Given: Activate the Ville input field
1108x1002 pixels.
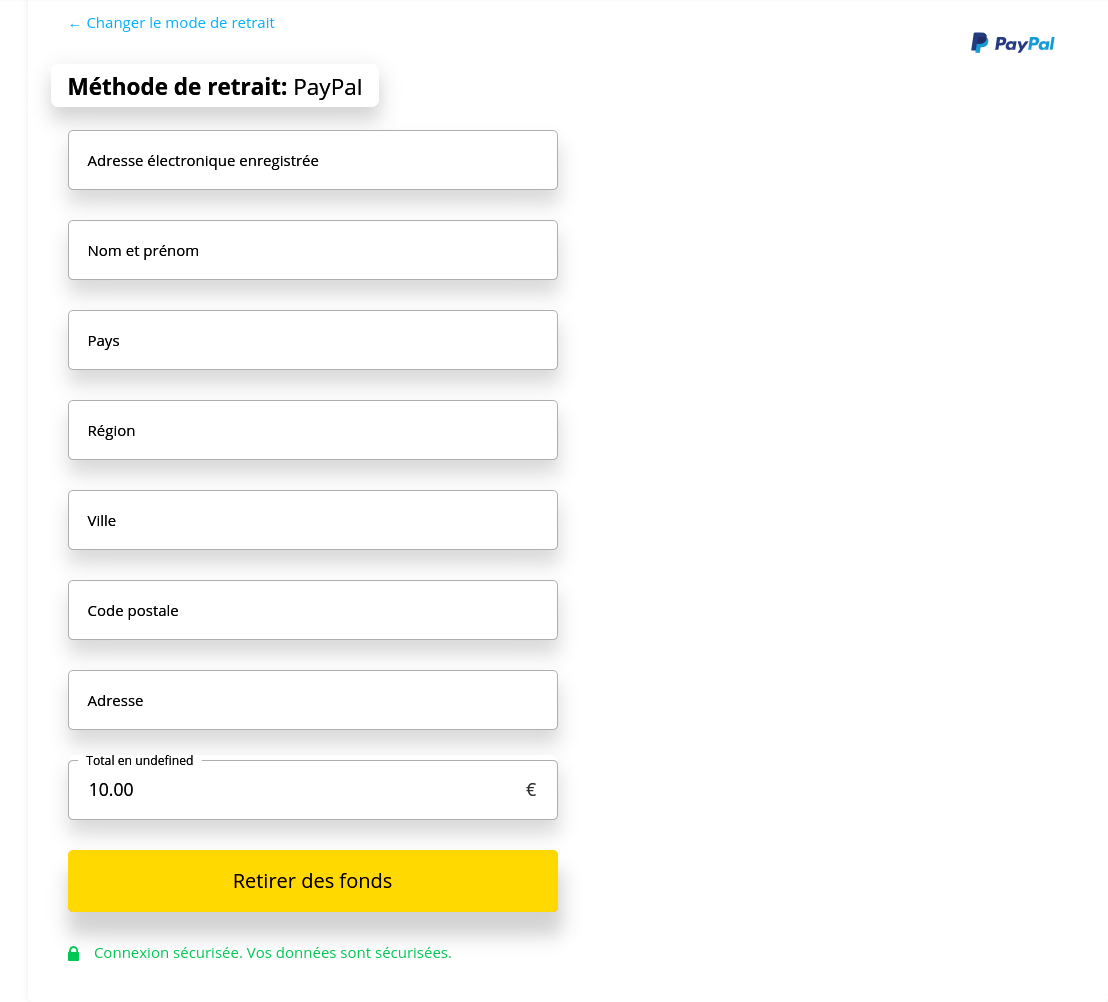Looking at the screenshot, I should point(313,520).
